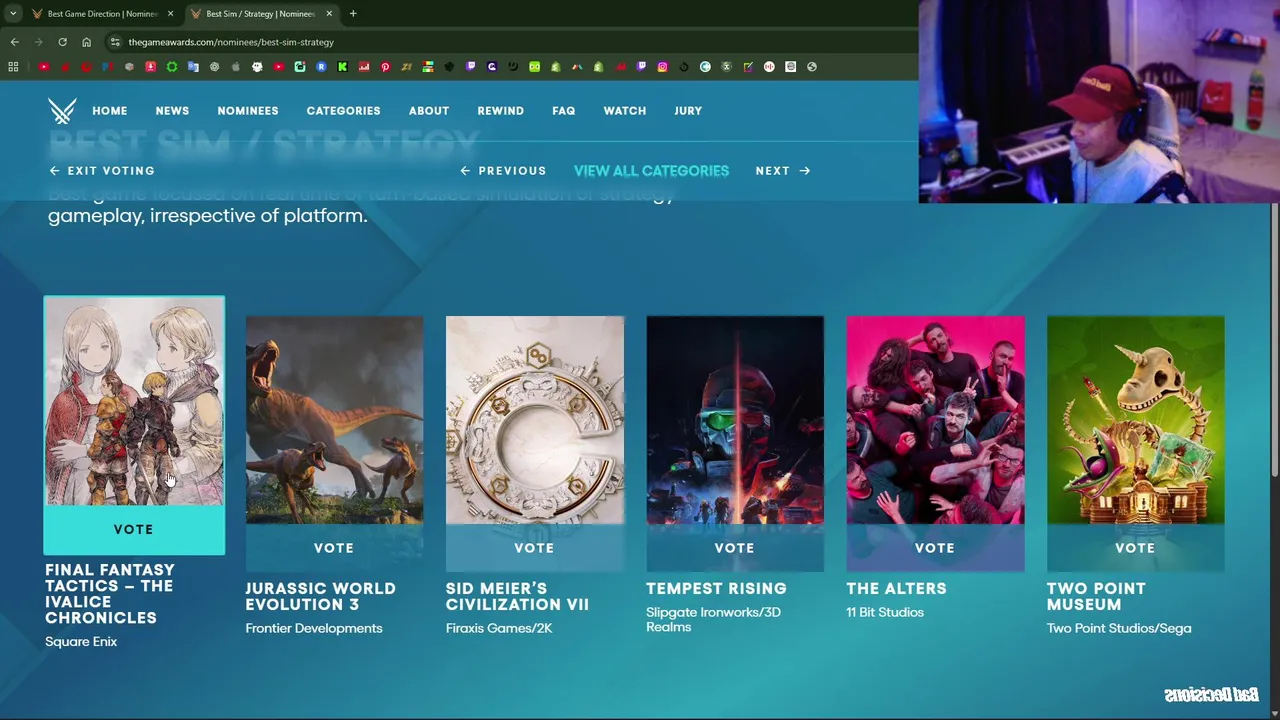Open the grey globe bookmark icon
Viewport: 1280px width, 720px height.
tap(812, 67)
